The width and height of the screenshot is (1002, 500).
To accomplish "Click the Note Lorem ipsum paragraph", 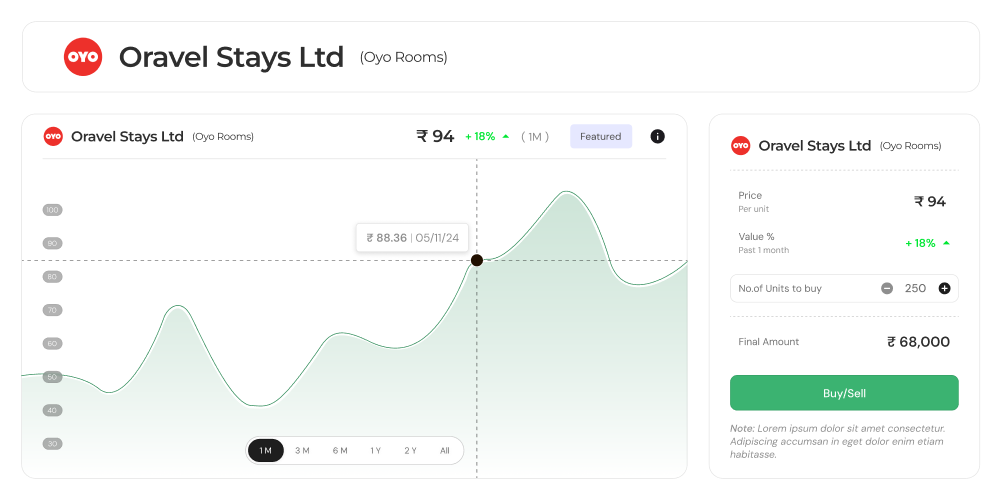I will (837, 441).
